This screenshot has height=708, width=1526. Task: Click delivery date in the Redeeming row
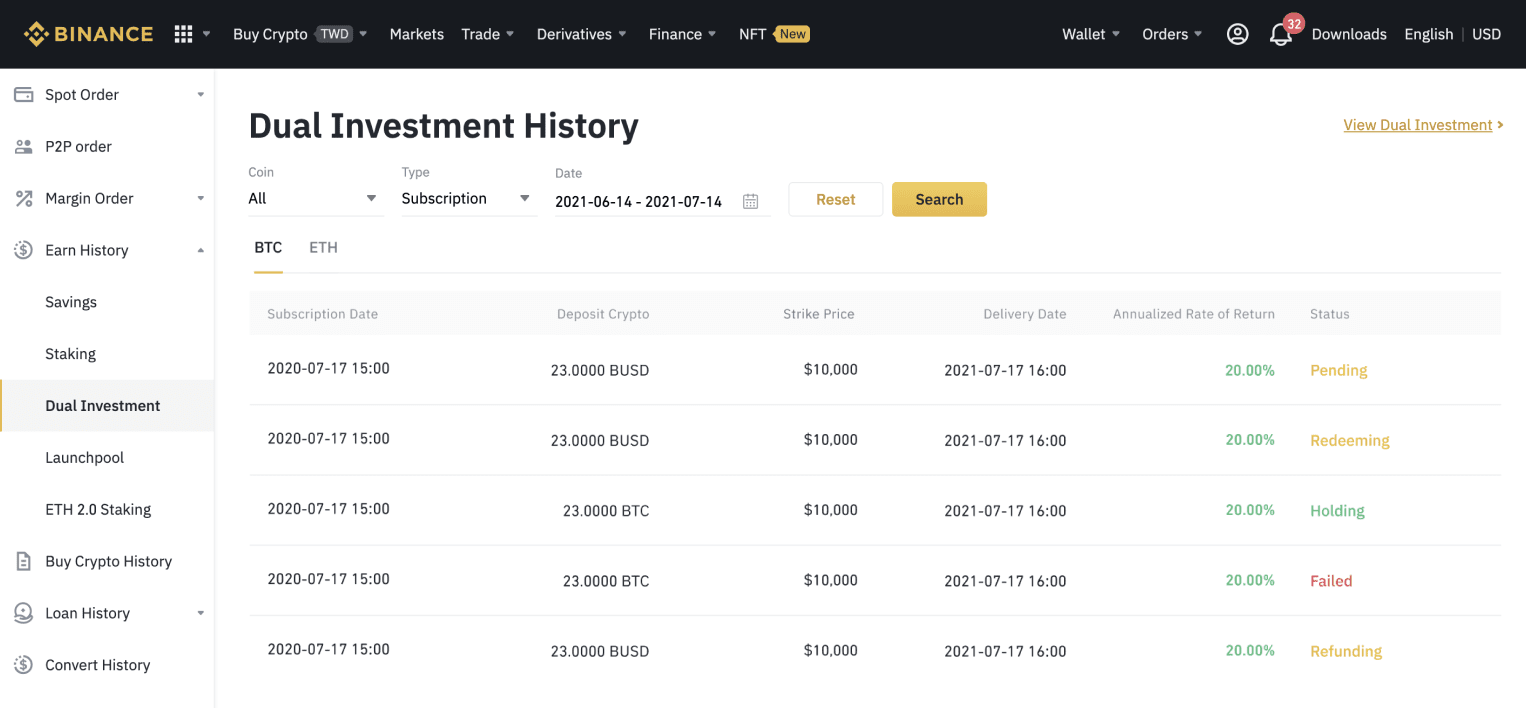1005,440
